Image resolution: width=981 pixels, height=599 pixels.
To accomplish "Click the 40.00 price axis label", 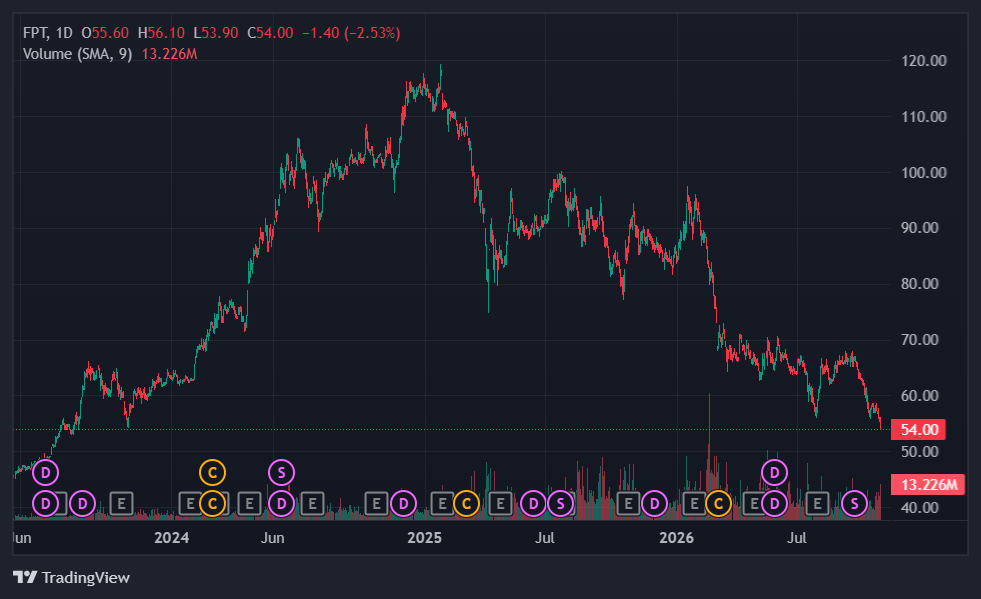I will coord(920,507).
